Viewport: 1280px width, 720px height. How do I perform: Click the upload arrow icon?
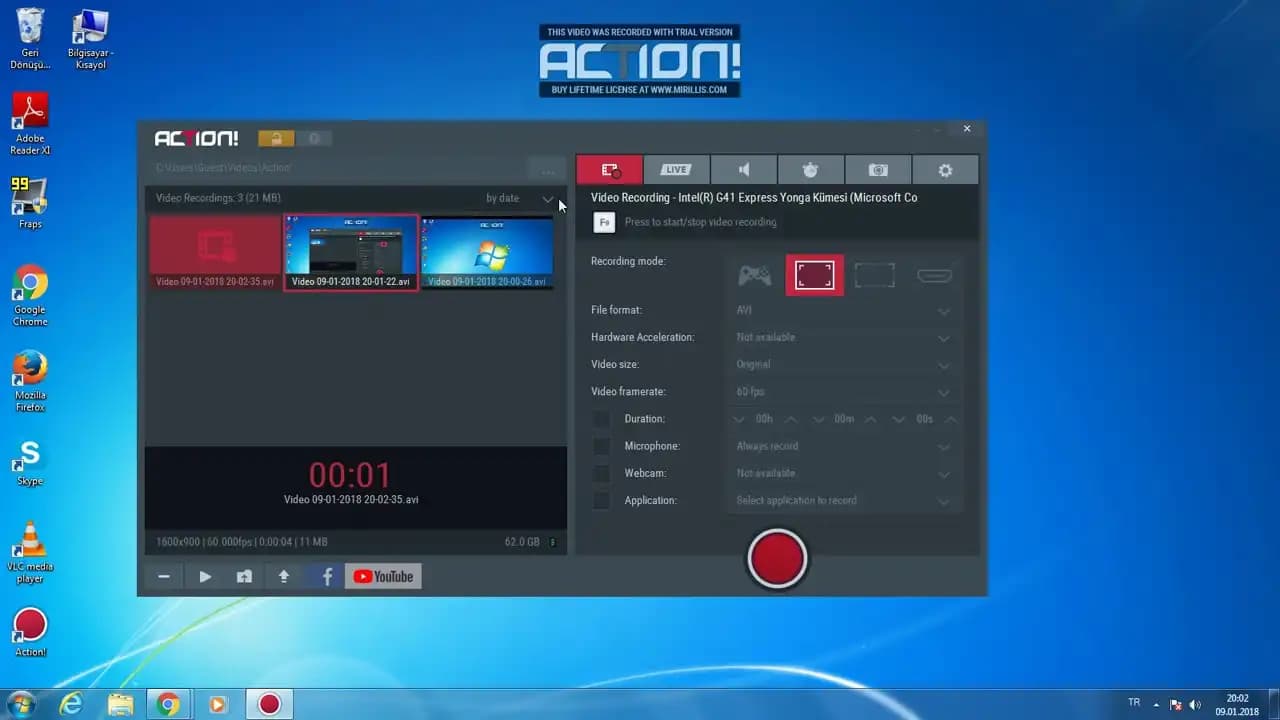(284, 576)
